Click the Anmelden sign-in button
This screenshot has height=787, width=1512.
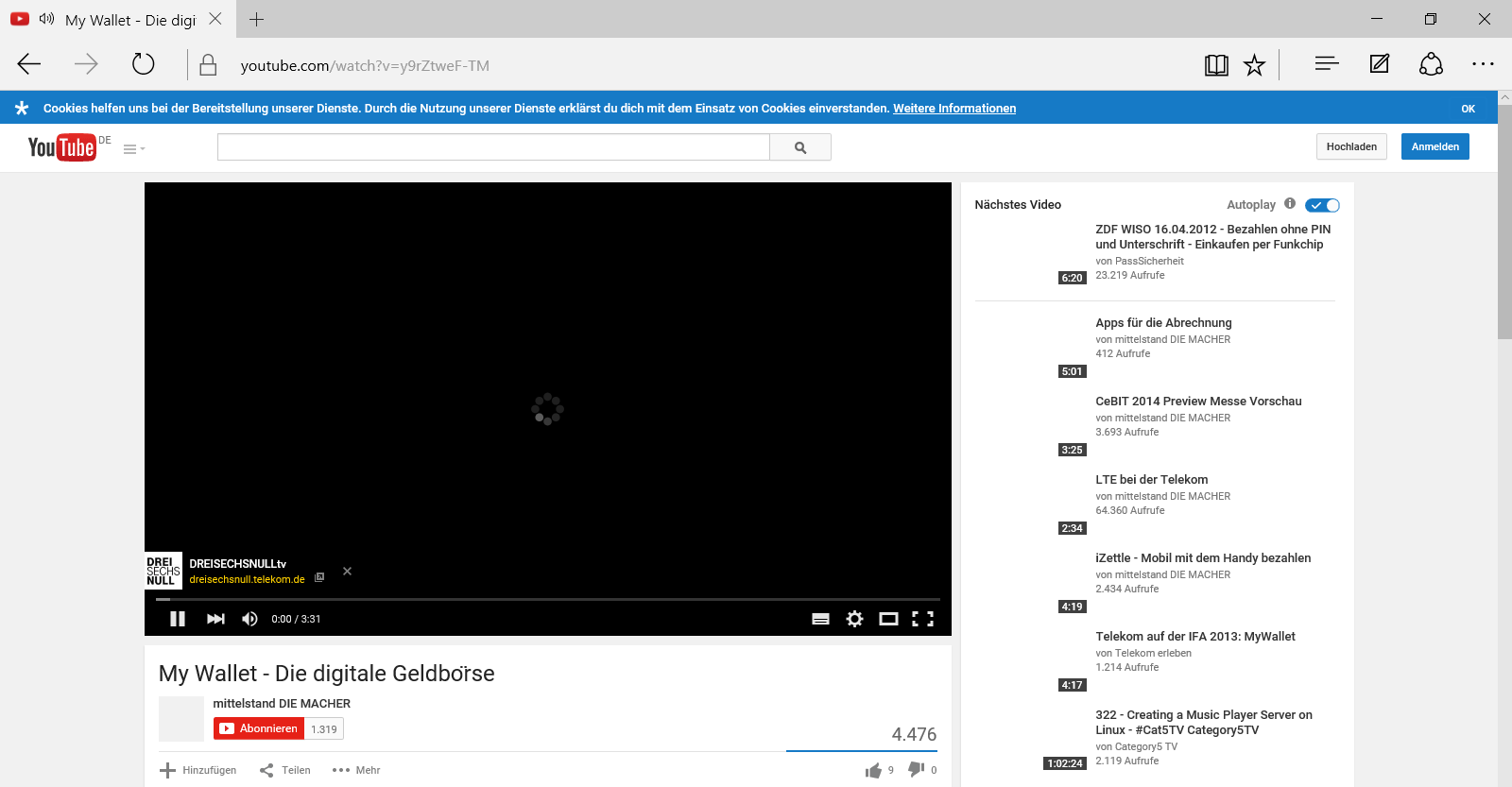(x=1435, y=146)
